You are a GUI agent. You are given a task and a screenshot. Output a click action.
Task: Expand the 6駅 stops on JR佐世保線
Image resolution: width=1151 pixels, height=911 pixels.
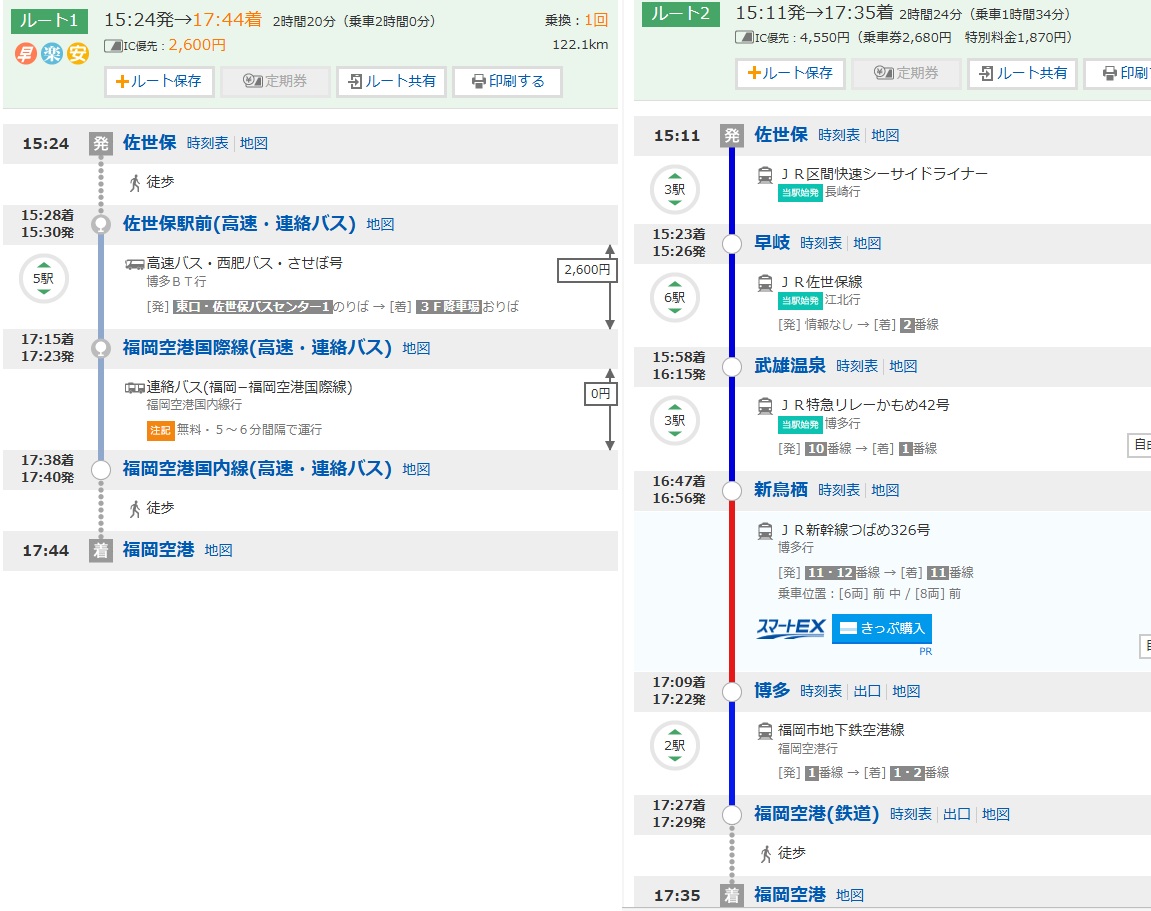[675, 297]
